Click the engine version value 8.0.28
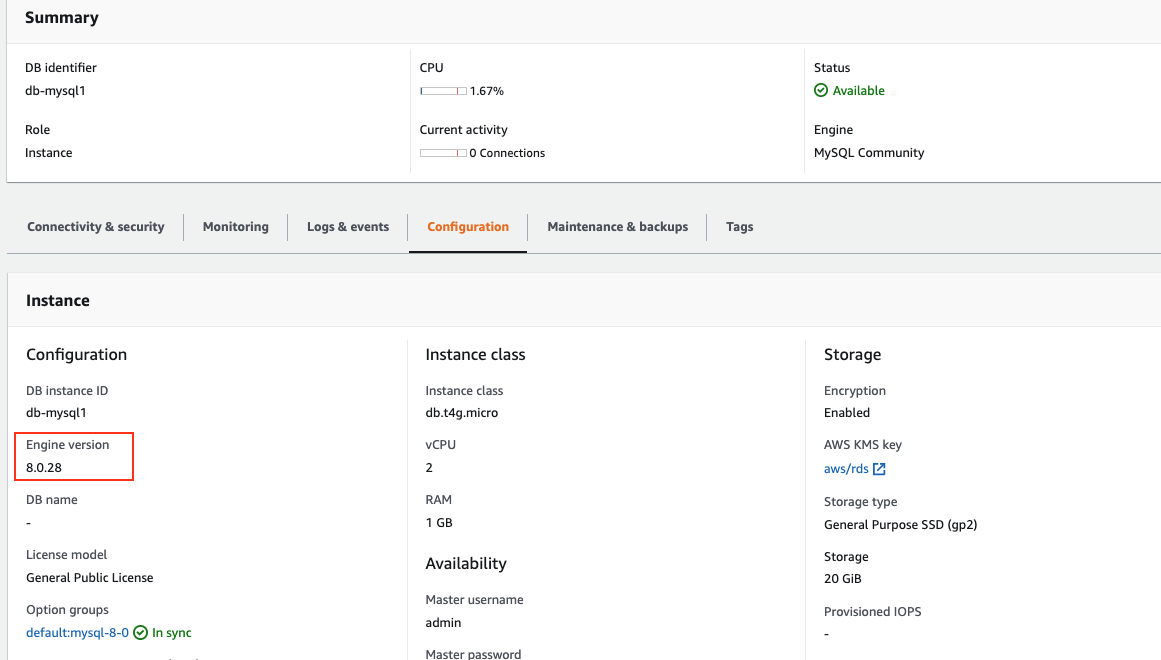 [x=44, y=467]
